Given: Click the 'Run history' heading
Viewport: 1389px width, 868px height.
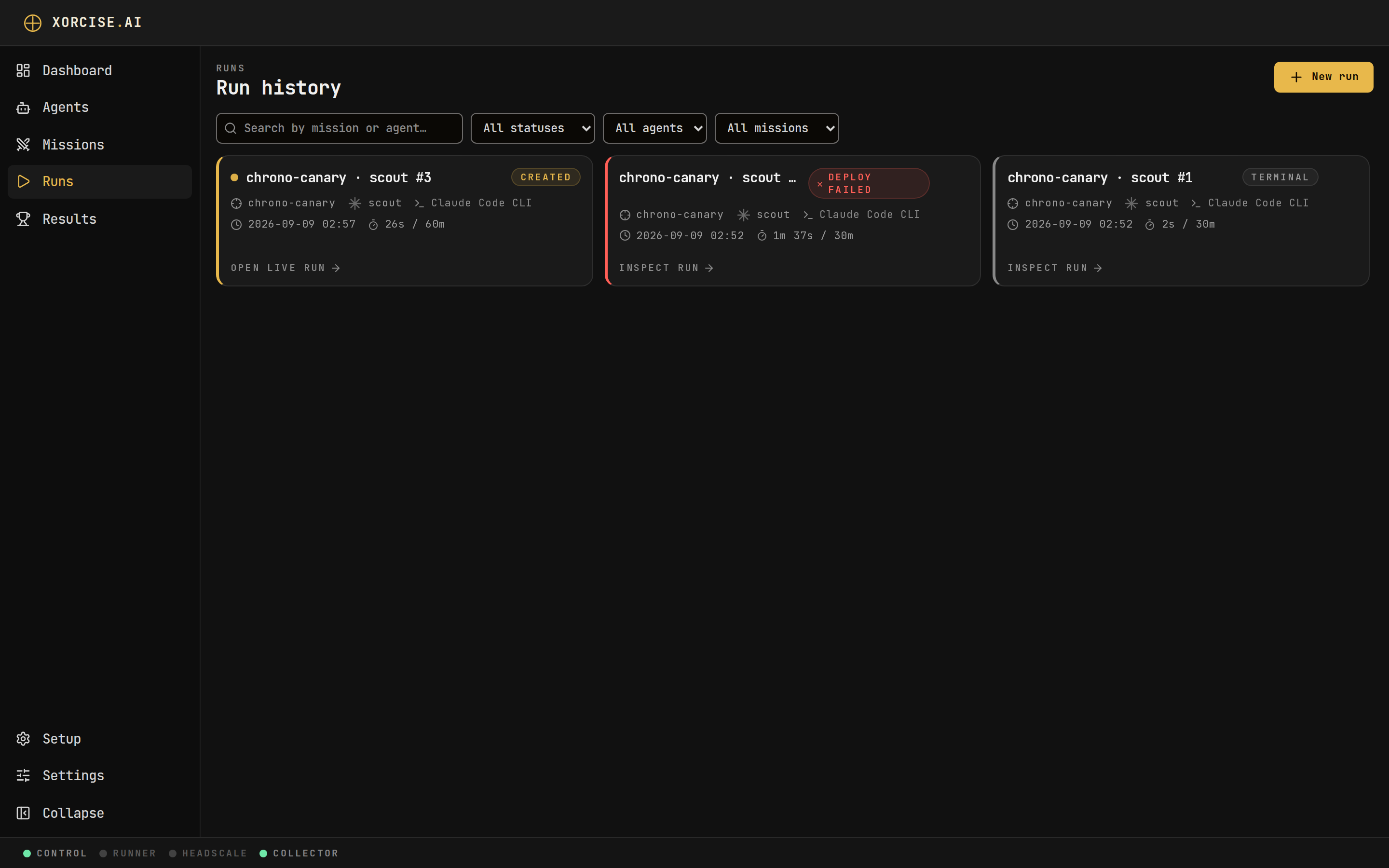Looking at the screenshot, I should click(278, 88).
